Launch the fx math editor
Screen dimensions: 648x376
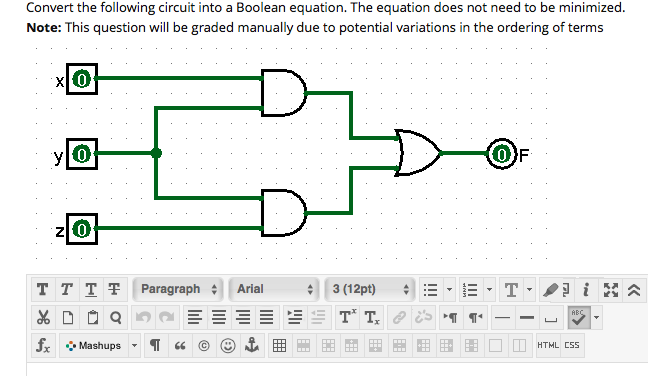click(43, 345)
